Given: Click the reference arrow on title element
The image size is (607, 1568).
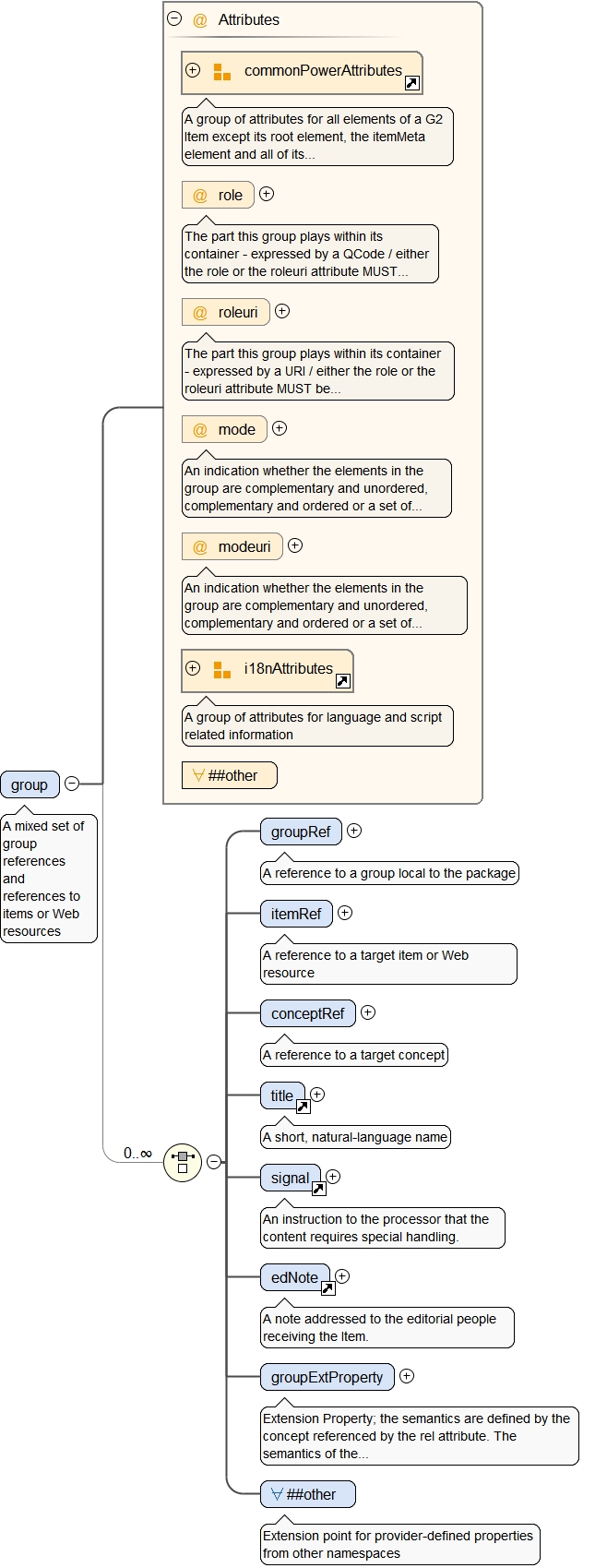Looking at the screenshot, I should point(303,1107).
